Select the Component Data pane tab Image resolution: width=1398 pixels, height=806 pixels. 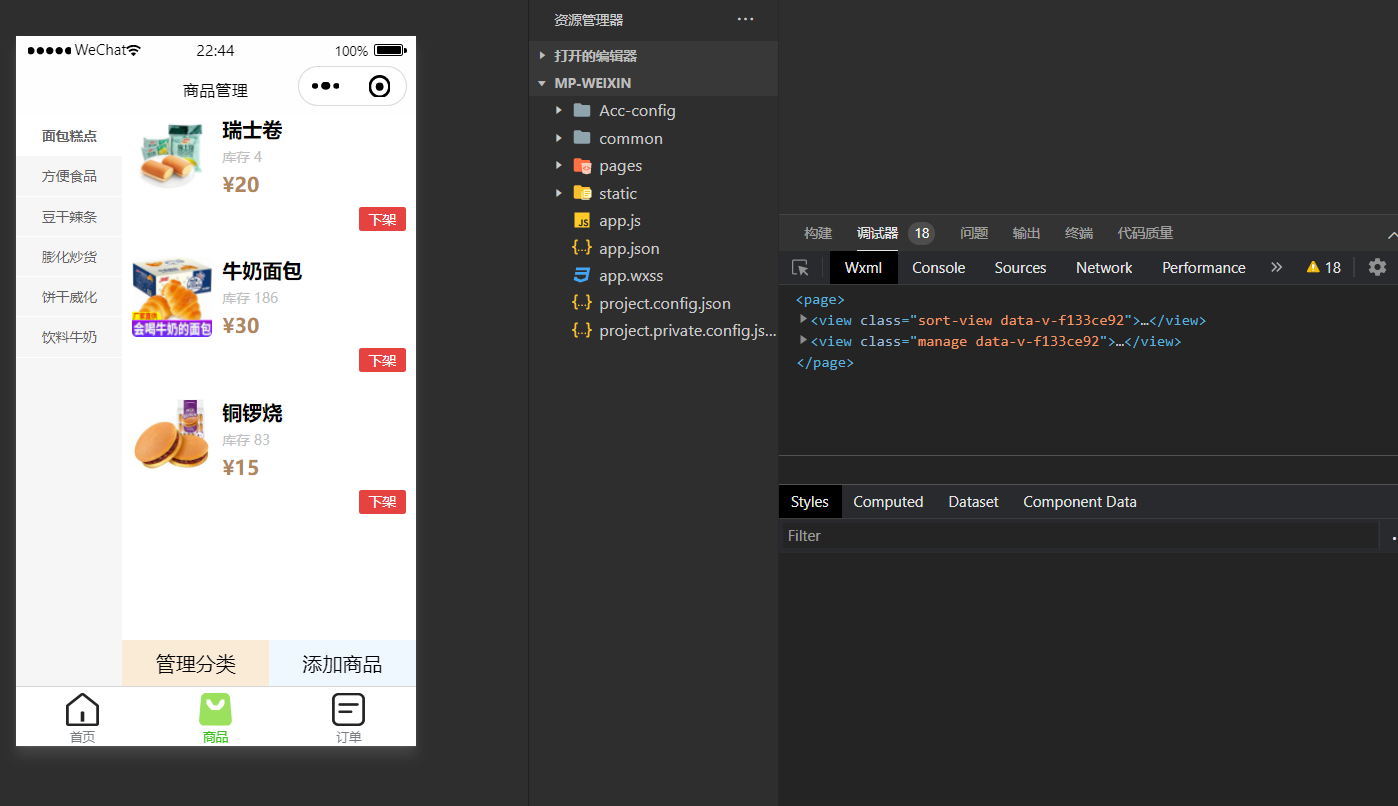[x=1080, y=501]
